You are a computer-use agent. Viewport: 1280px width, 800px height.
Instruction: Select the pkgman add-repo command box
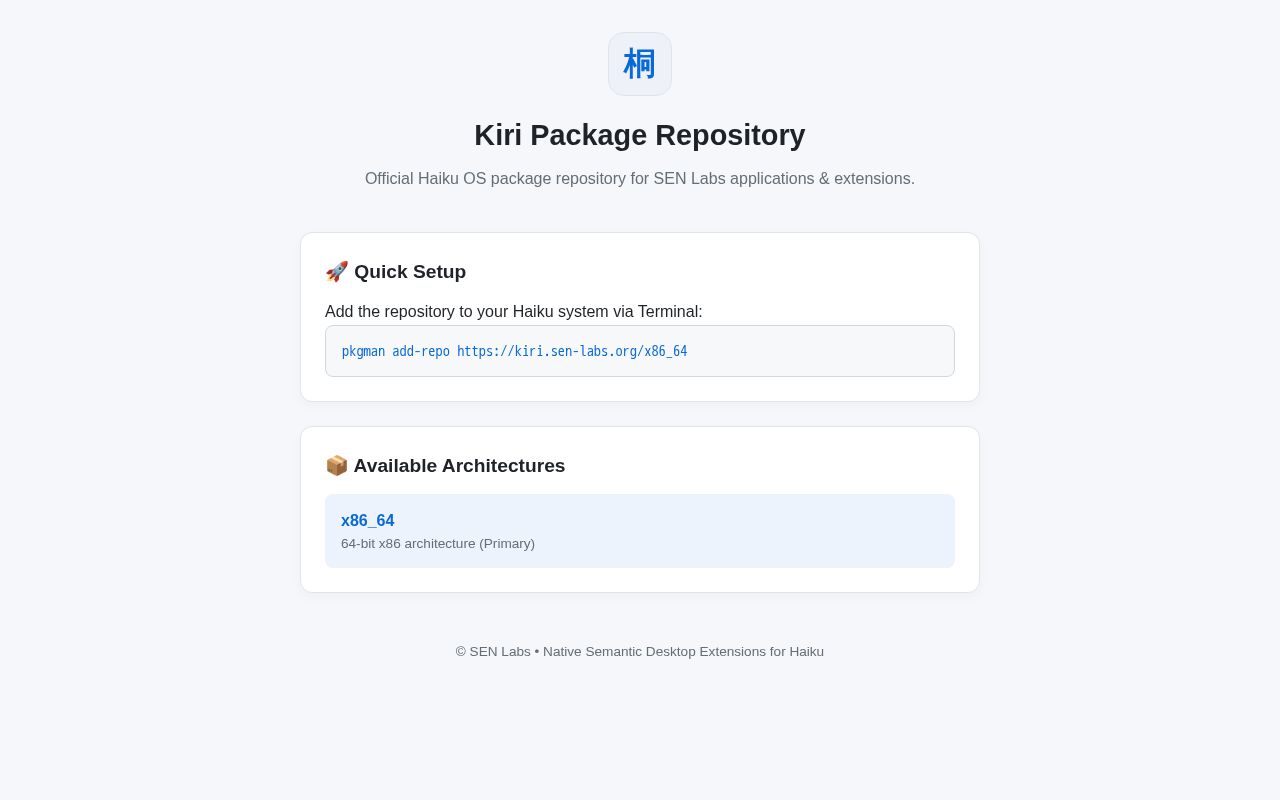coord(640,351)
